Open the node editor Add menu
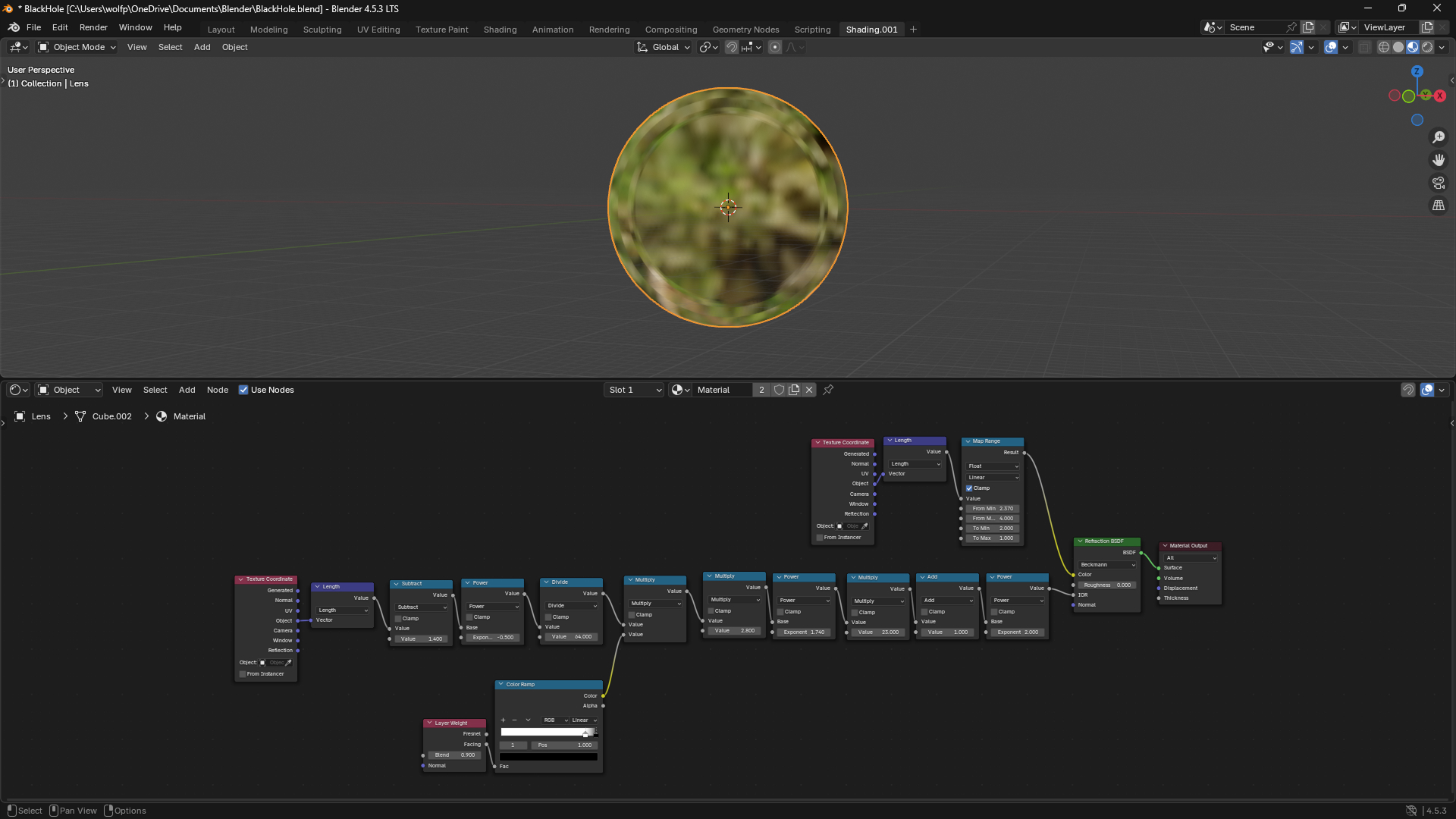 [x=187, y=390]
